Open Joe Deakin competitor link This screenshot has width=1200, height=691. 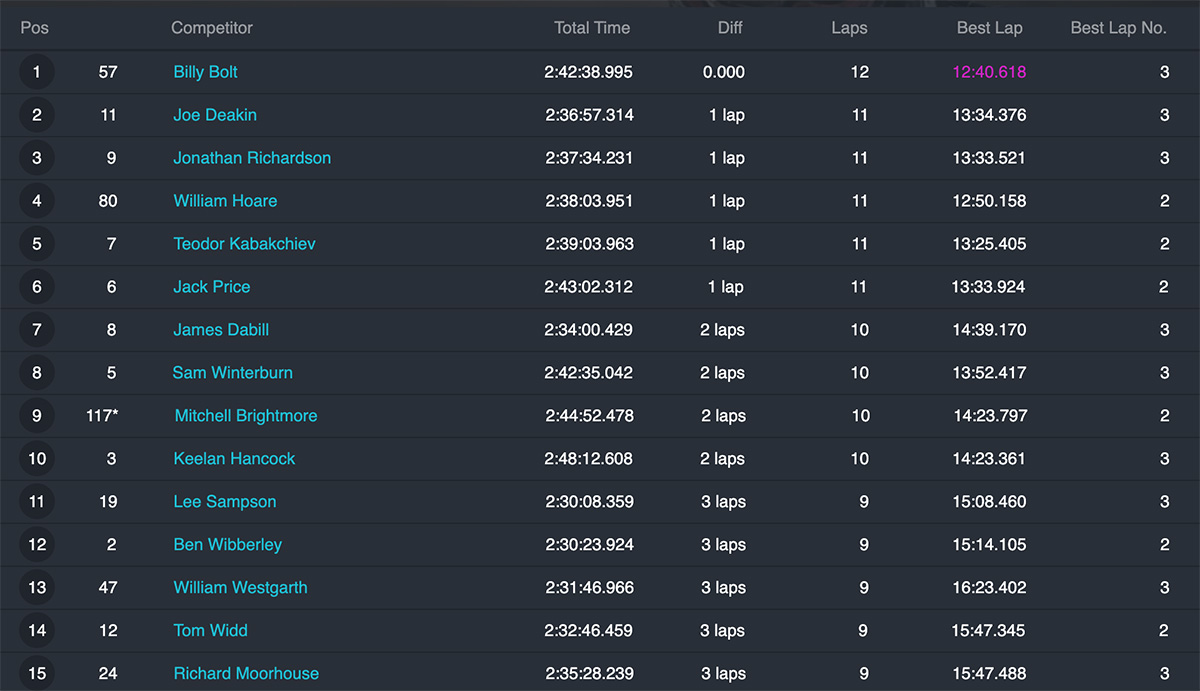click(215, 115)
